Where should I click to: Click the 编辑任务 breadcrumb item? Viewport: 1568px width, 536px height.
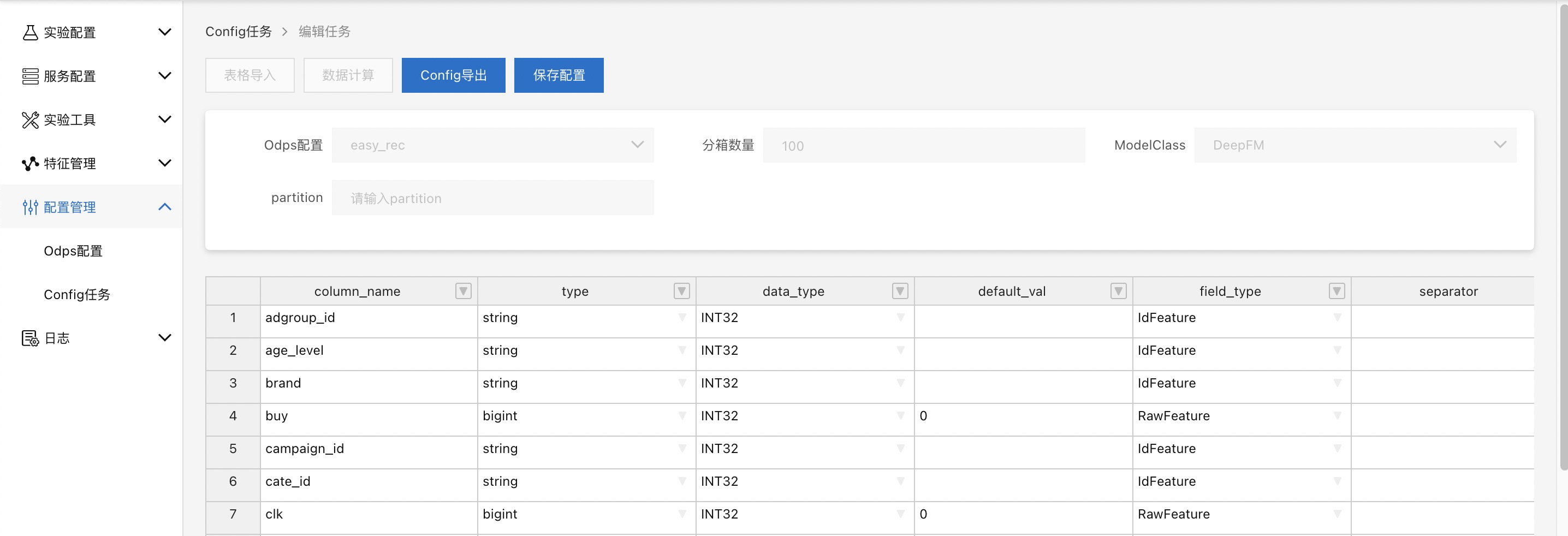point(324,32)
